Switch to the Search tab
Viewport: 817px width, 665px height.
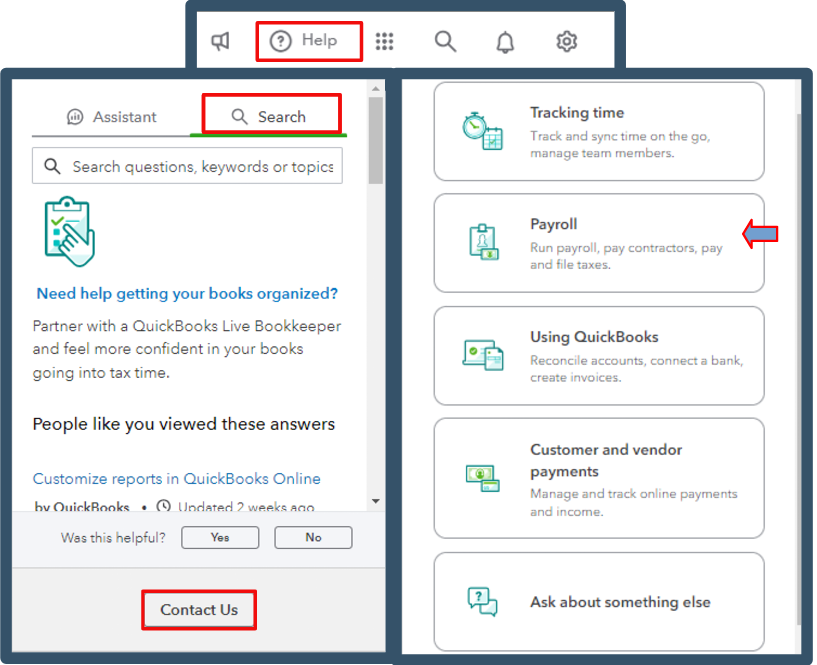(x=269, y=117)
